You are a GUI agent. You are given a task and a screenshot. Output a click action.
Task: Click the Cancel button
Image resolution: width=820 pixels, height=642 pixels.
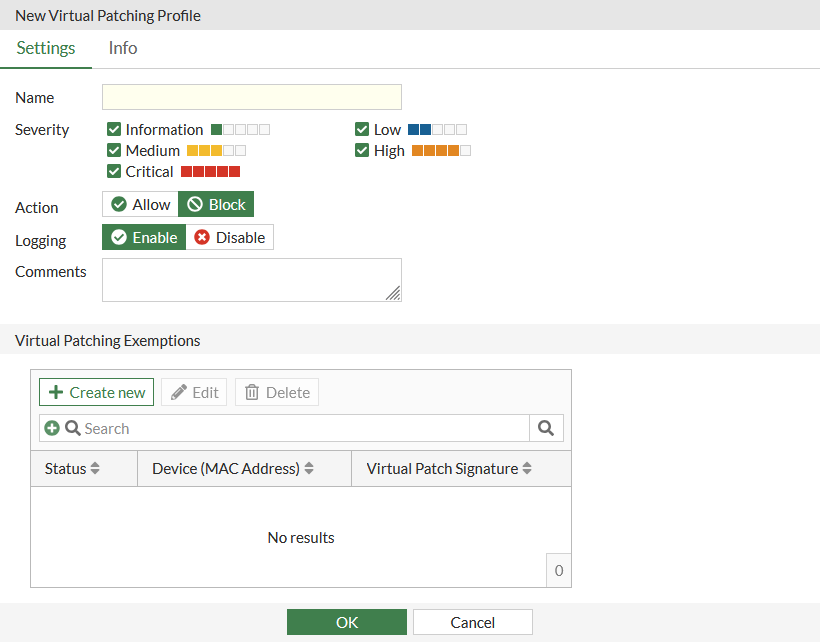(x=472, y=622)
